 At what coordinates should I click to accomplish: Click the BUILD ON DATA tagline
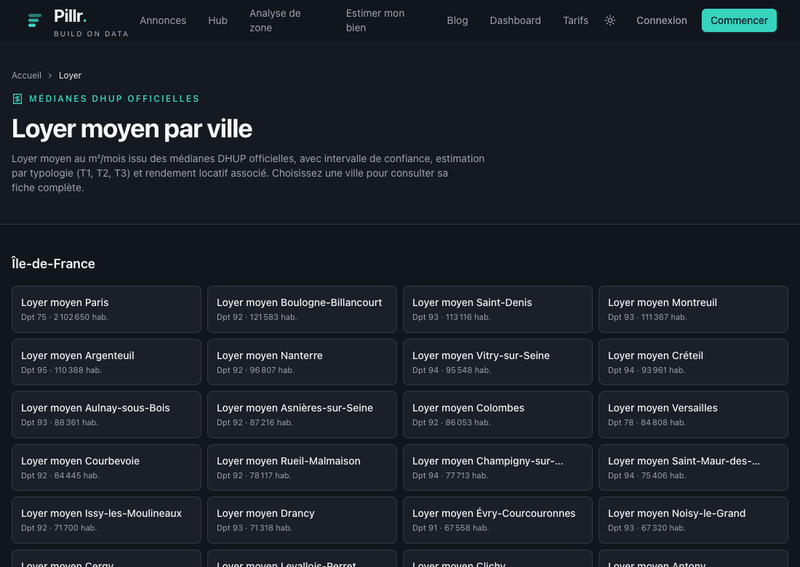pyautogui.click(x=91, y=34)
